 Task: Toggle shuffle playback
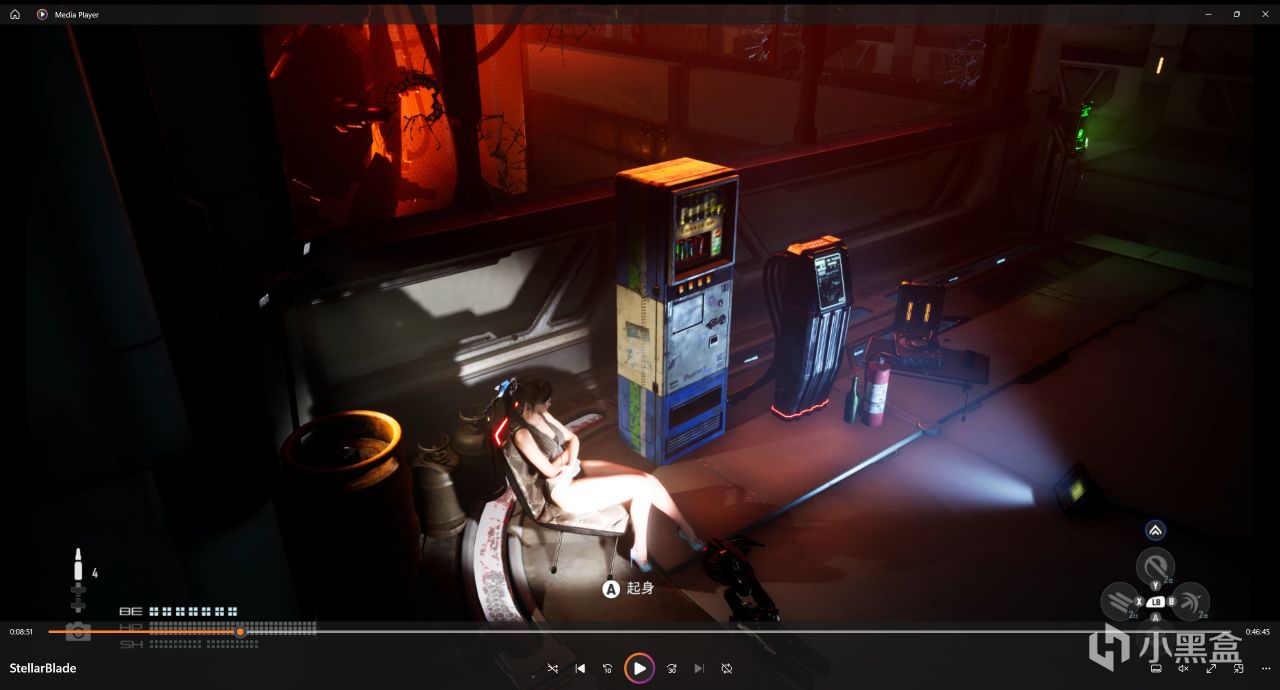[x=553, y=668]
